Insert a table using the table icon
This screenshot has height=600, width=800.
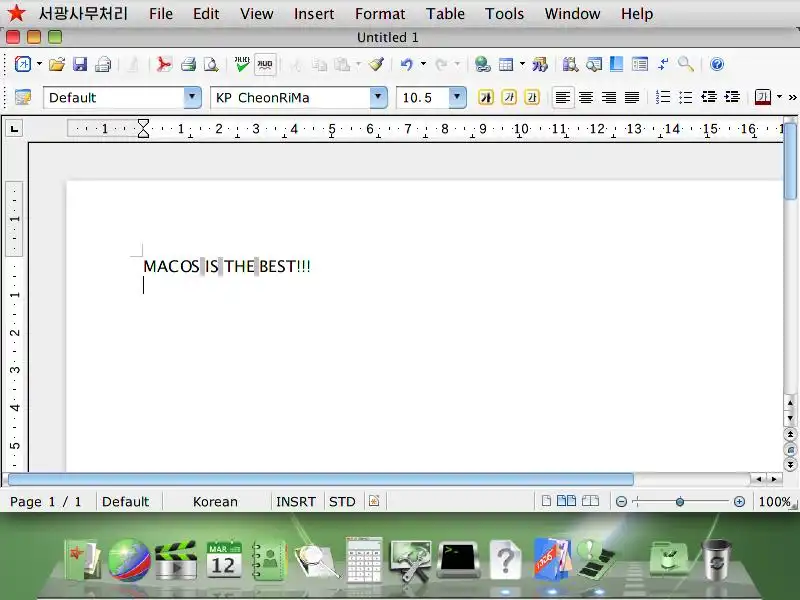pos(506,64)
